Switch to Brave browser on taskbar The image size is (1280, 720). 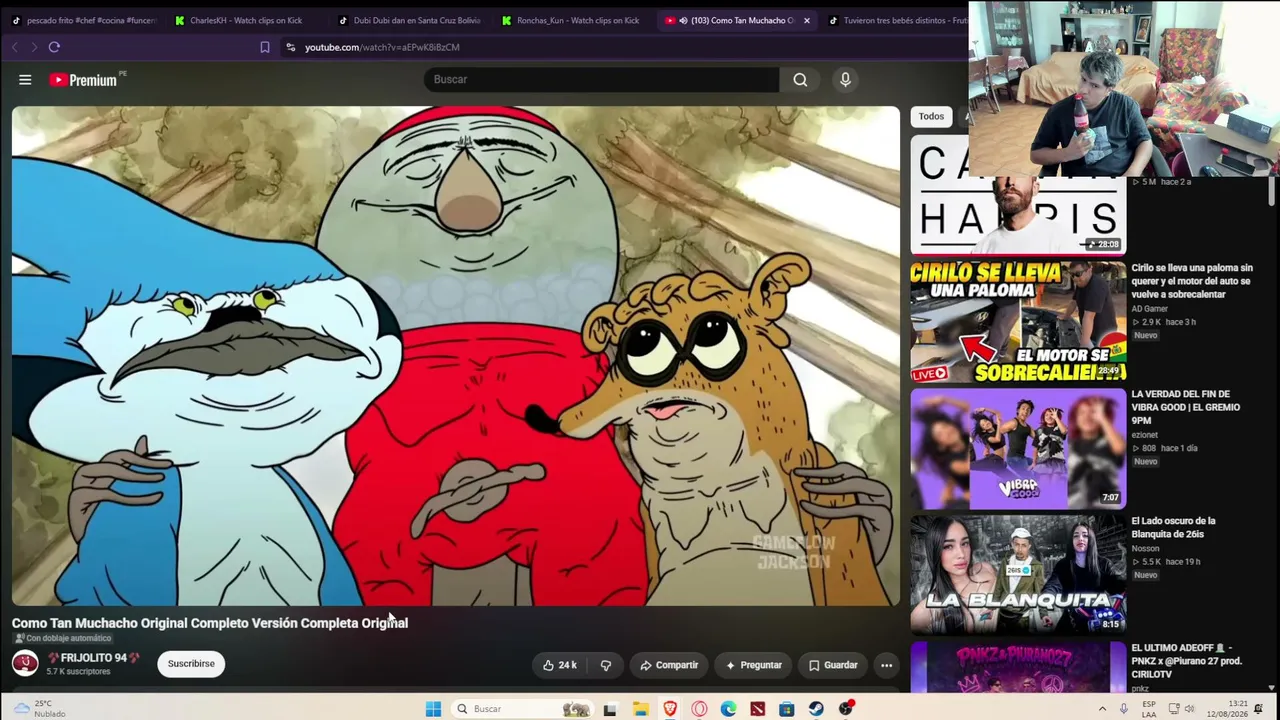tap(670, 709)
